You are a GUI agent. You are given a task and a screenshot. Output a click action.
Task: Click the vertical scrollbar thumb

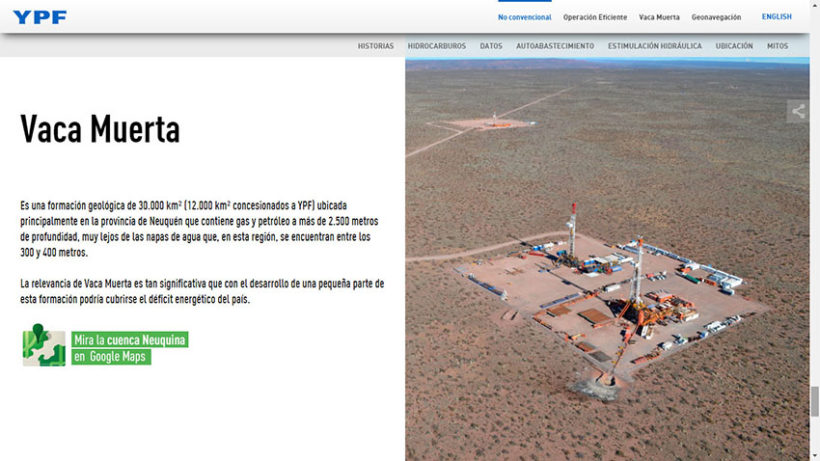(814, 402)
